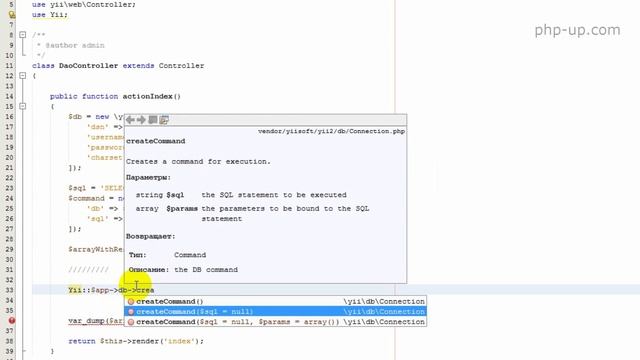The height and width of the screenshot is (360, 640).
Task: Click "return $this->render('index');" on line 38
Action: [136, 341]
